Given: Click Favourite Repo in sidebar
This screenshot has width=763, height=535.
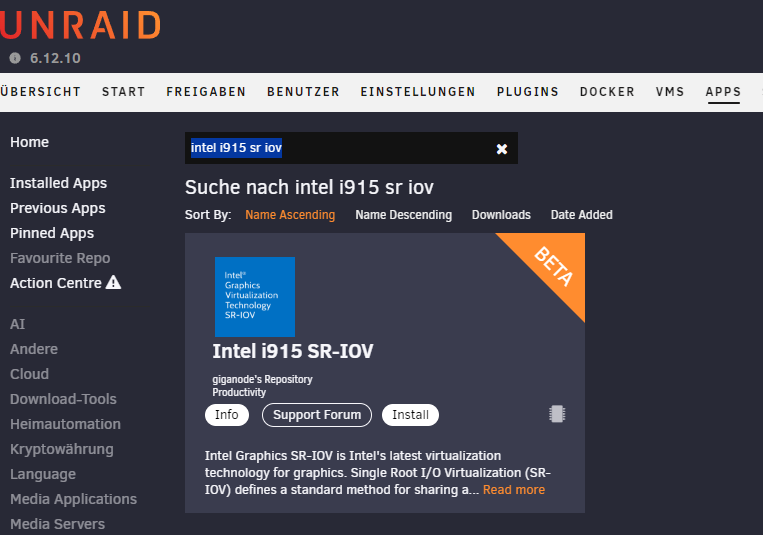Looking at the screenshot, I should 60,258.
